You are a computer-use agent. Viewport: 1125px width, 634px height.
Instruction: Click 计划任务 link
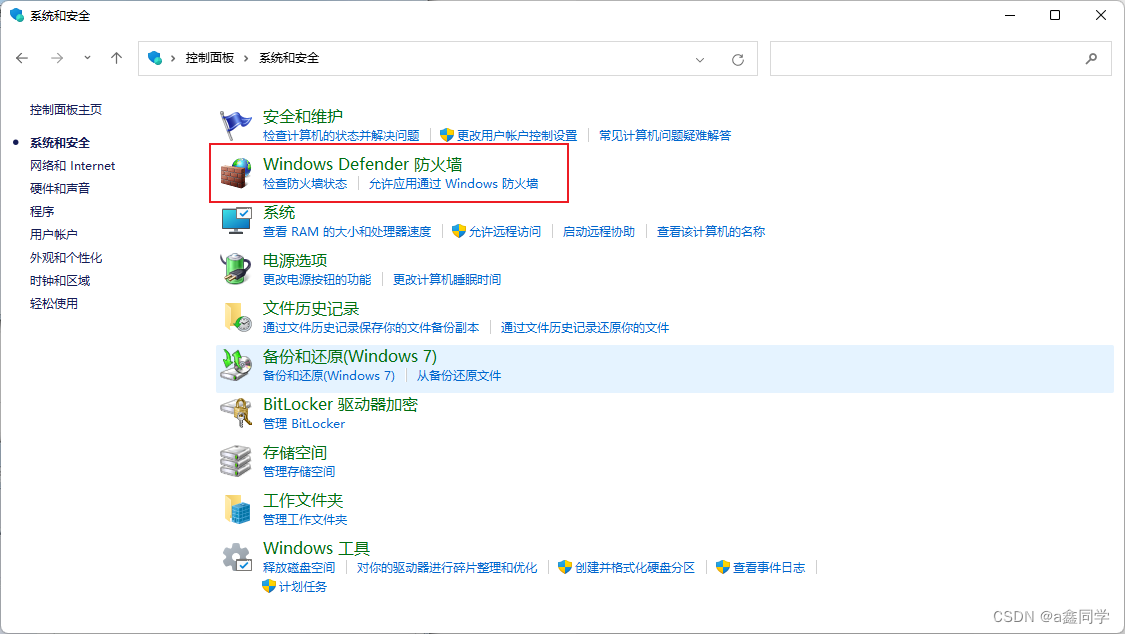(303, 587)
